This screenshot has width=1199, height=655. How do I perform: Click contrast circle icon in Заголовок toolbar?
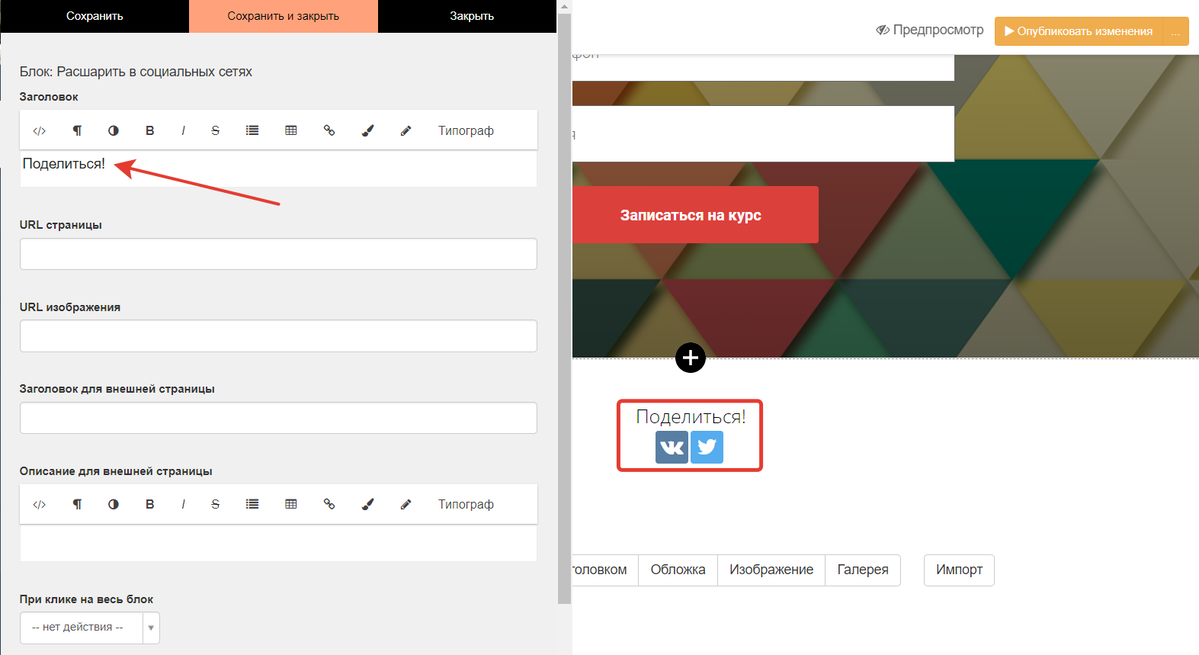click(113, 131)
